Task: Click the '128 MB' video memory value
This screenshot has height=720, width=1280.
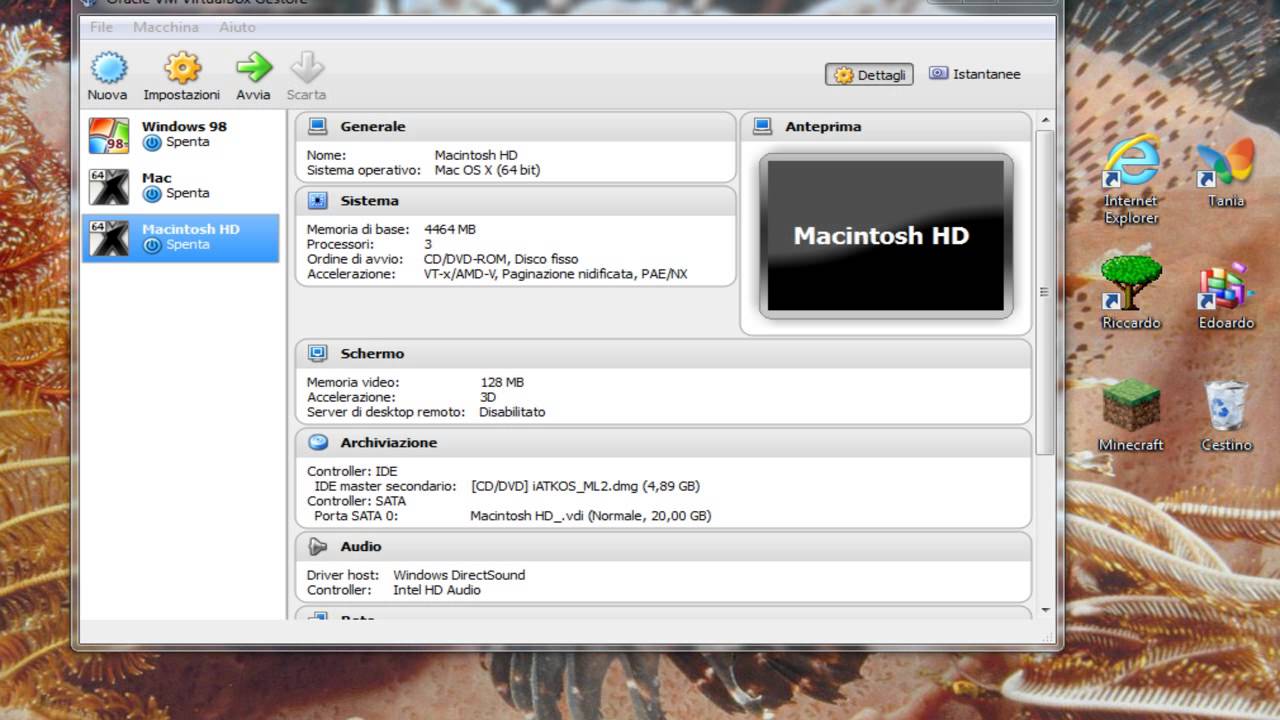Action: click(502, 382)
